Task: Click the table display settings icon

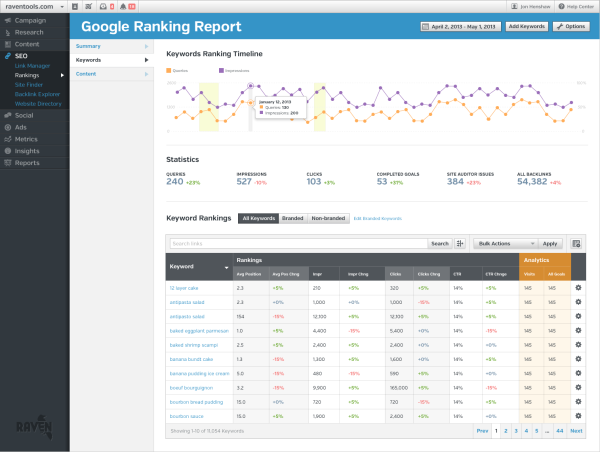Action: [576, 243]
